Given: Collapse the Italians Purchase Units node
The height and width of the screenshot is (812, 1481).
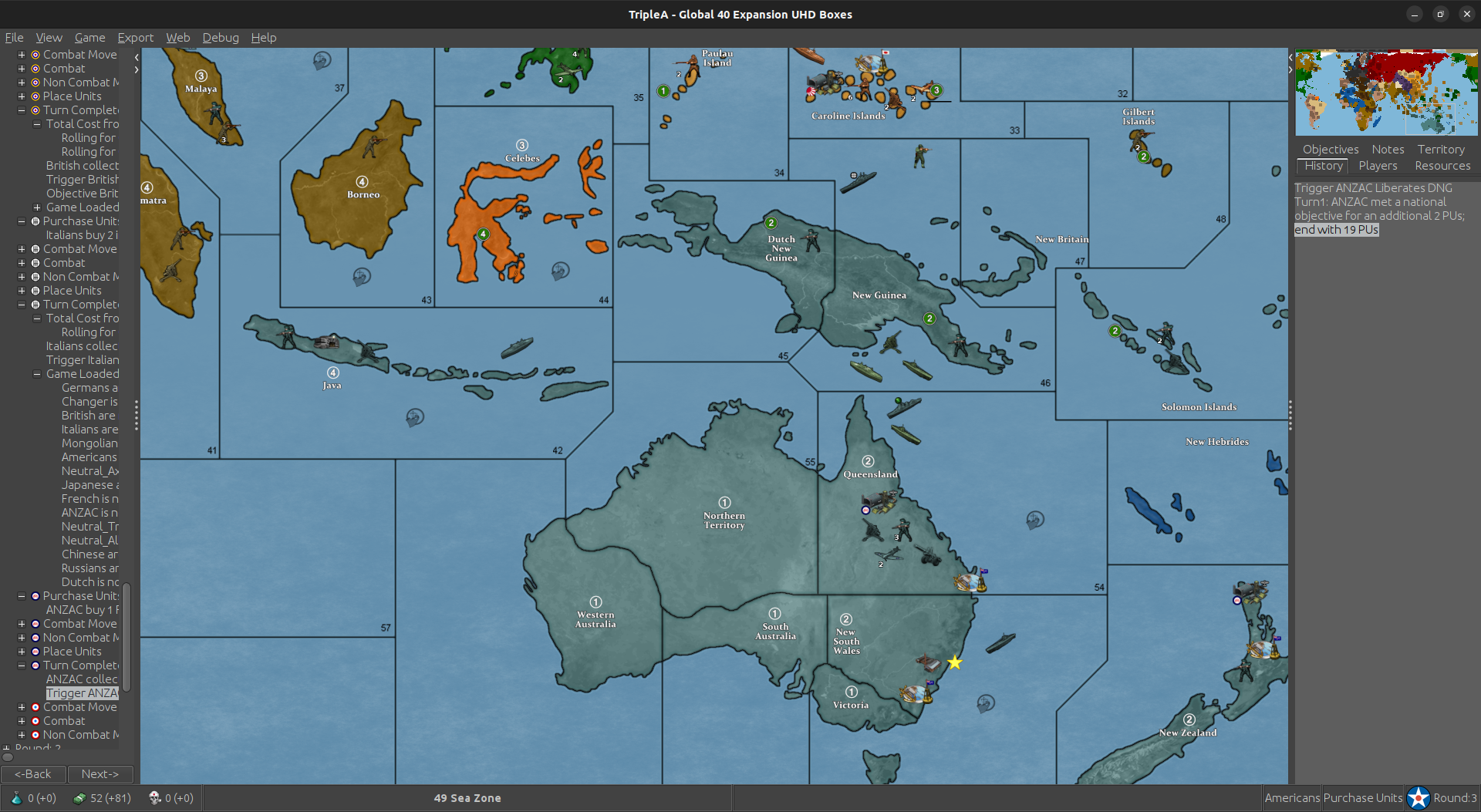Looking at the screenshot, I should (22, 221).
